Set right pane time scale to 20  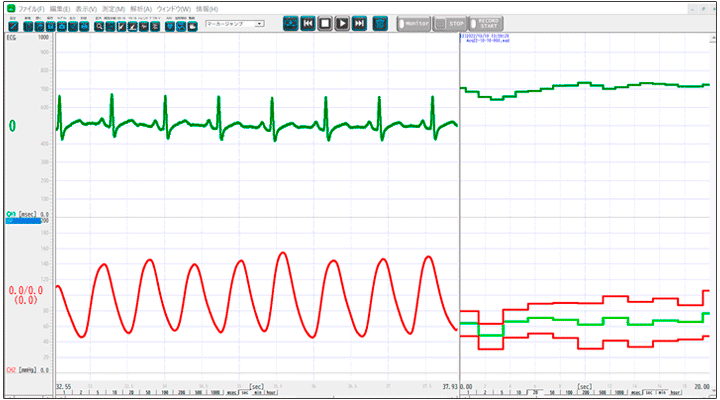click(x=535, y=393)
